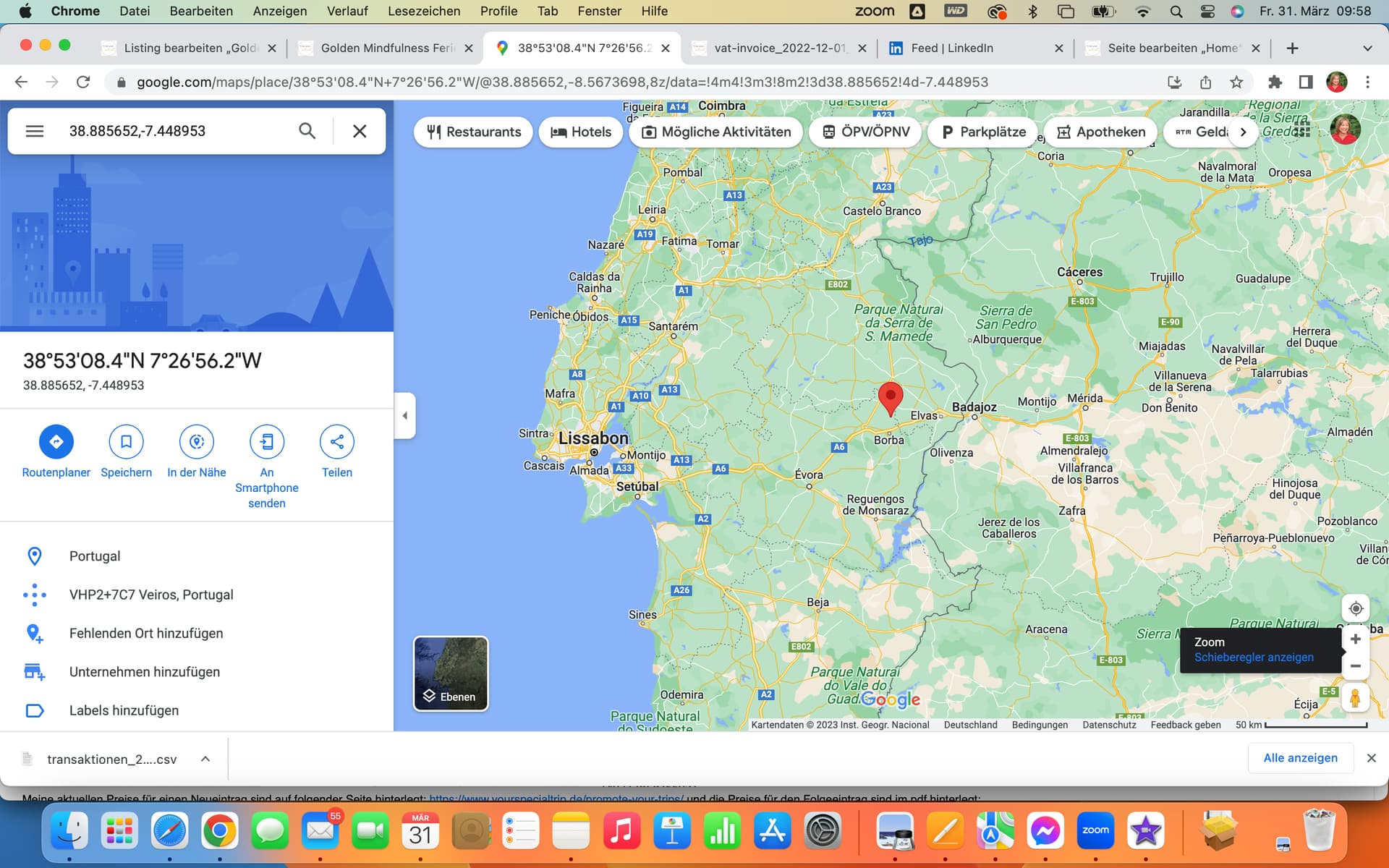Click Deutschland in the map footer

(970, 725)
